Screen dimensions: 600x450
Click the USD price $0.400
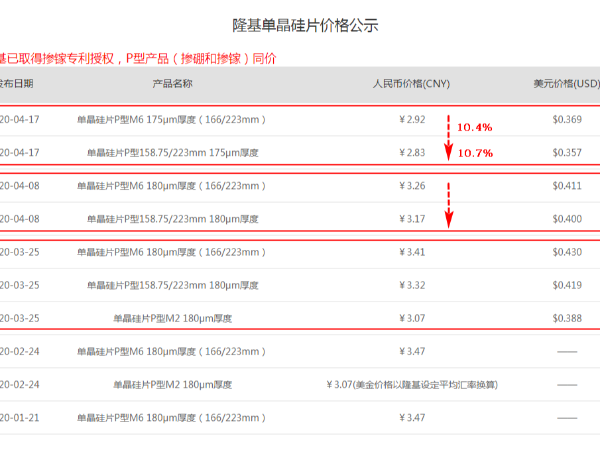click(x=567, y=219)
